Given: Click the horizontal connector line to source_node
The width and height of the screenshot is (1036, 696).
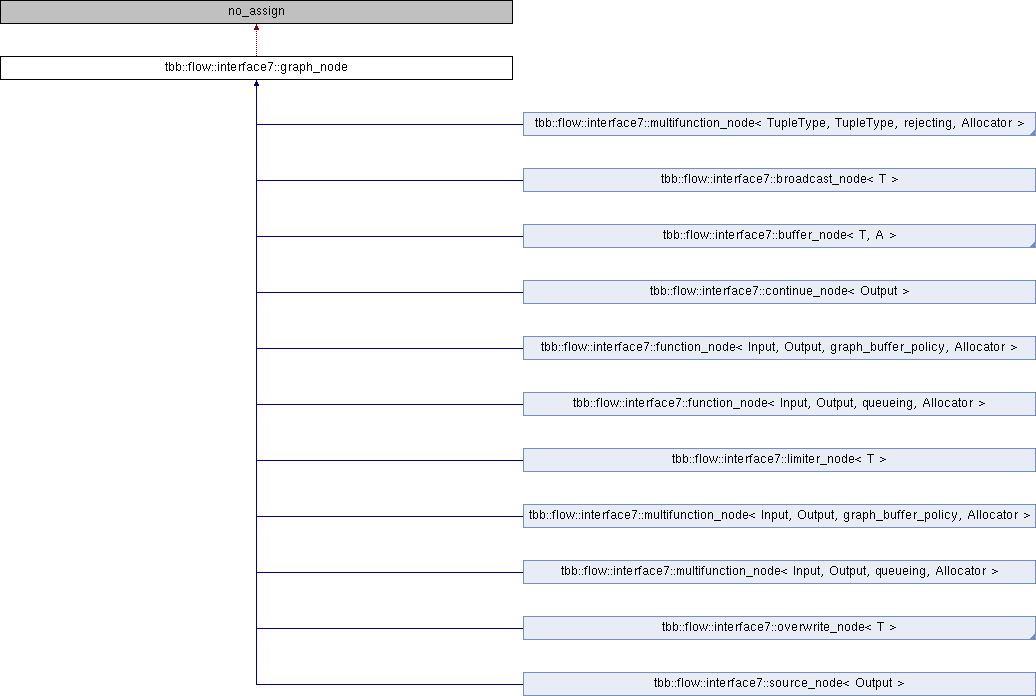Looking at the screenshot, I should (390, 684).
